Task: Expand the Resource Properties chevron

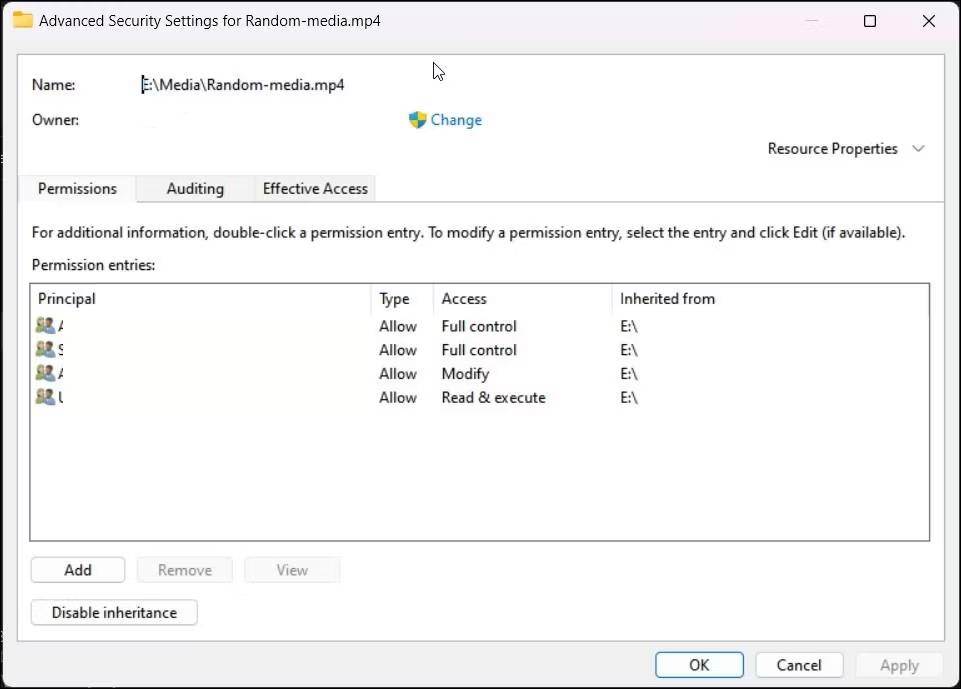Action: click(918, 149)
